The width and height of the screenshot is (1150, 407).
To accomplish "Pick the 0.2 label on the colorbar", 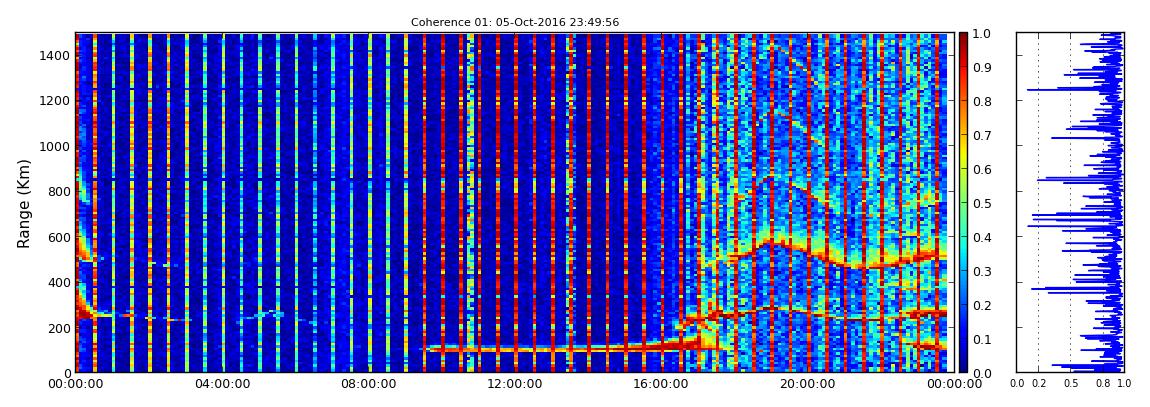I will point(982,305).
